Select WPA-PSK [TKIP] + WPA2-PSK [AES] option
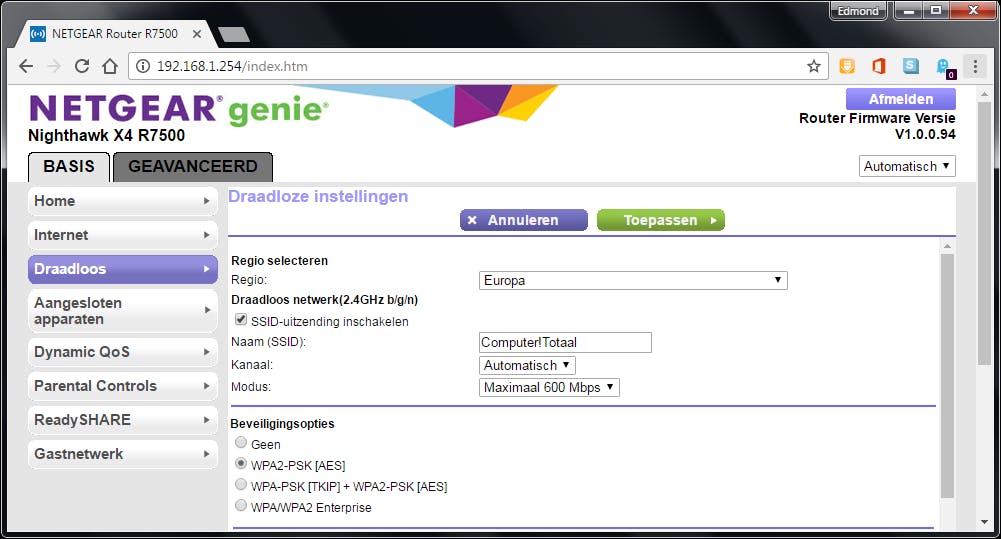The image size is (1001, 539). 241,485
